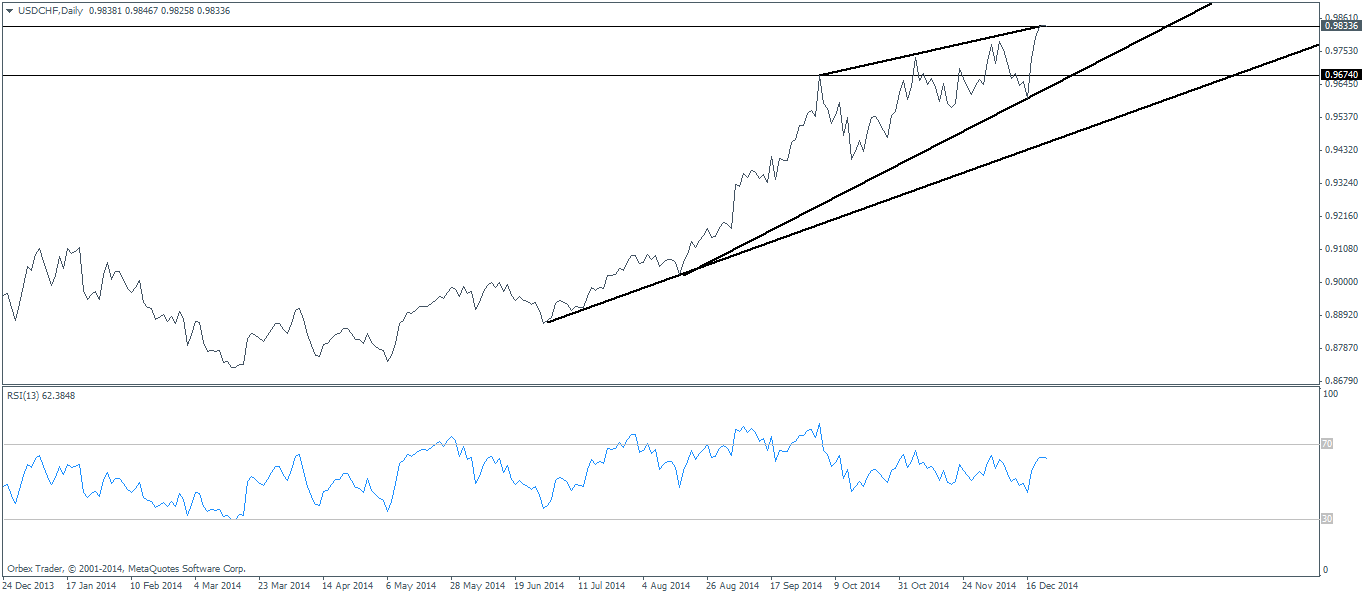
Task: Click the 16 Dec 2014 date label
Action: tap(1053, 585)
